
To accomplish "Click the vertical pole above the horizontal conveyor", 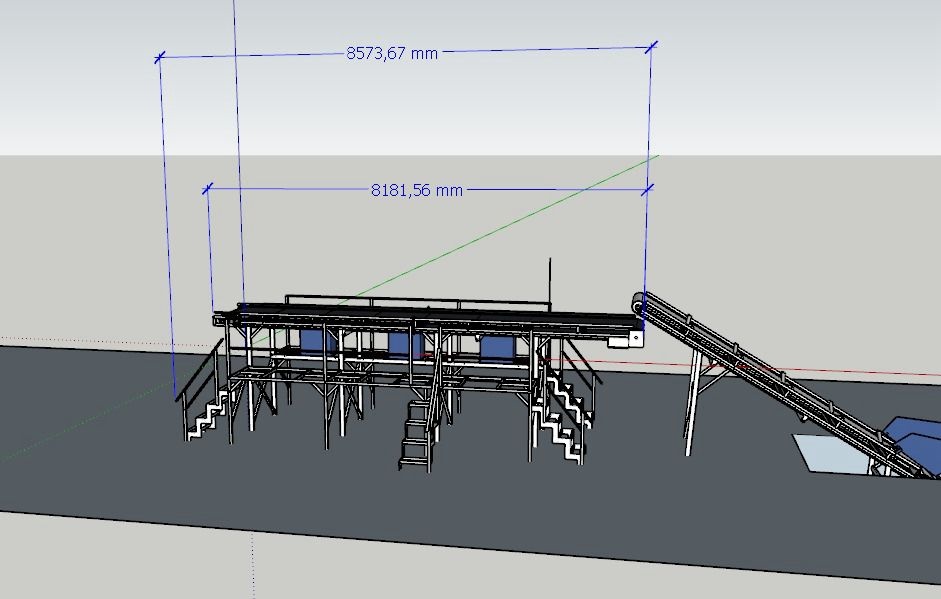I will (548, 282).
